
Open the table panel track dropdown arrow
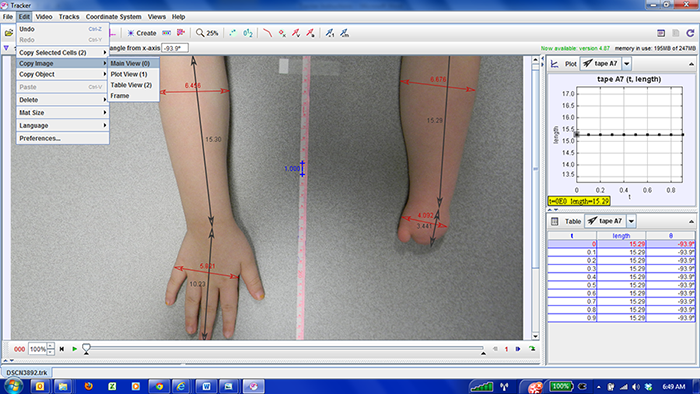(631, 221)
